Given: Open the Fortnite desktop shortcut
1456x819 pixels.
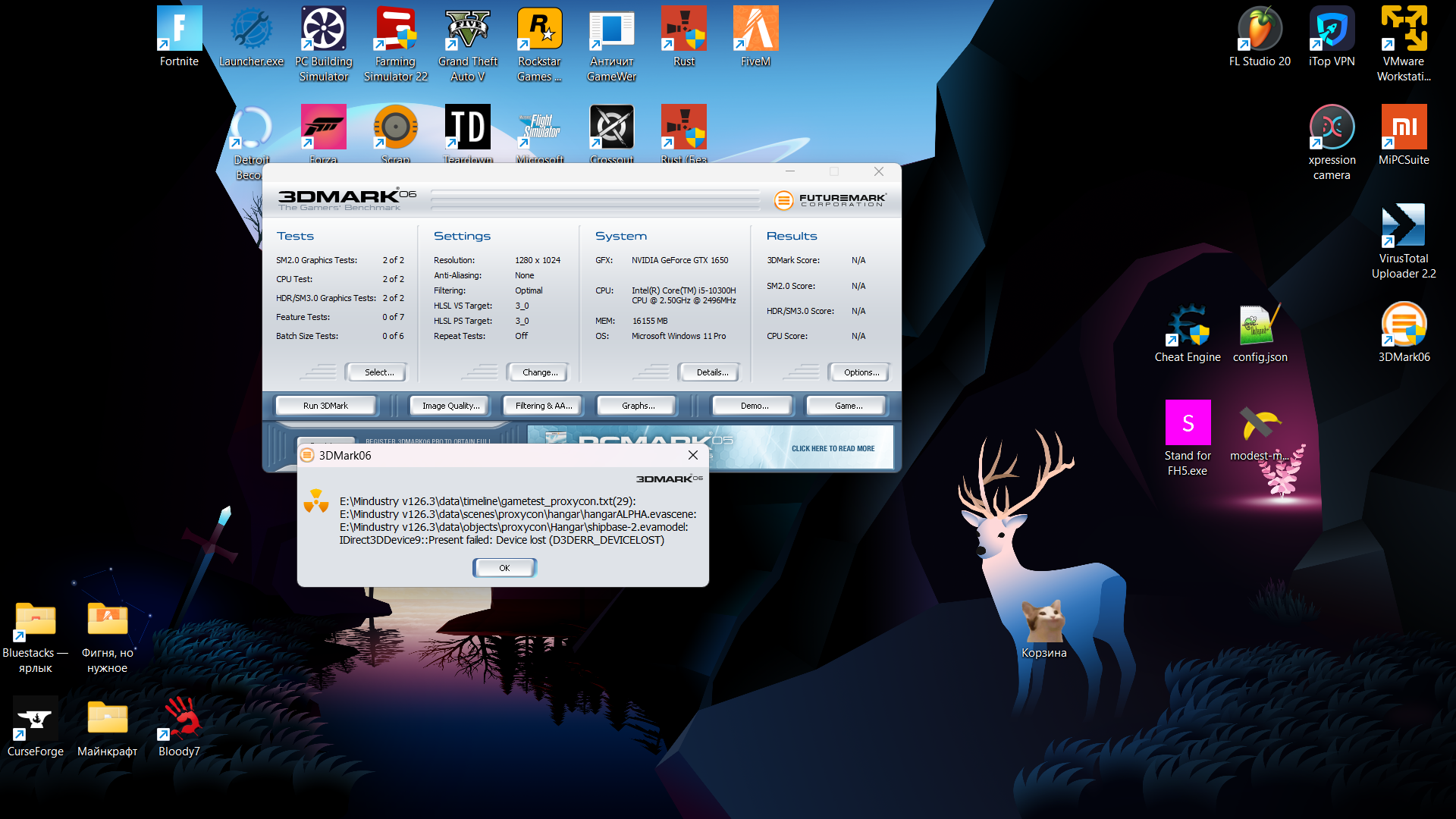Looking at the screenshot, I should [x=179, y=37].
